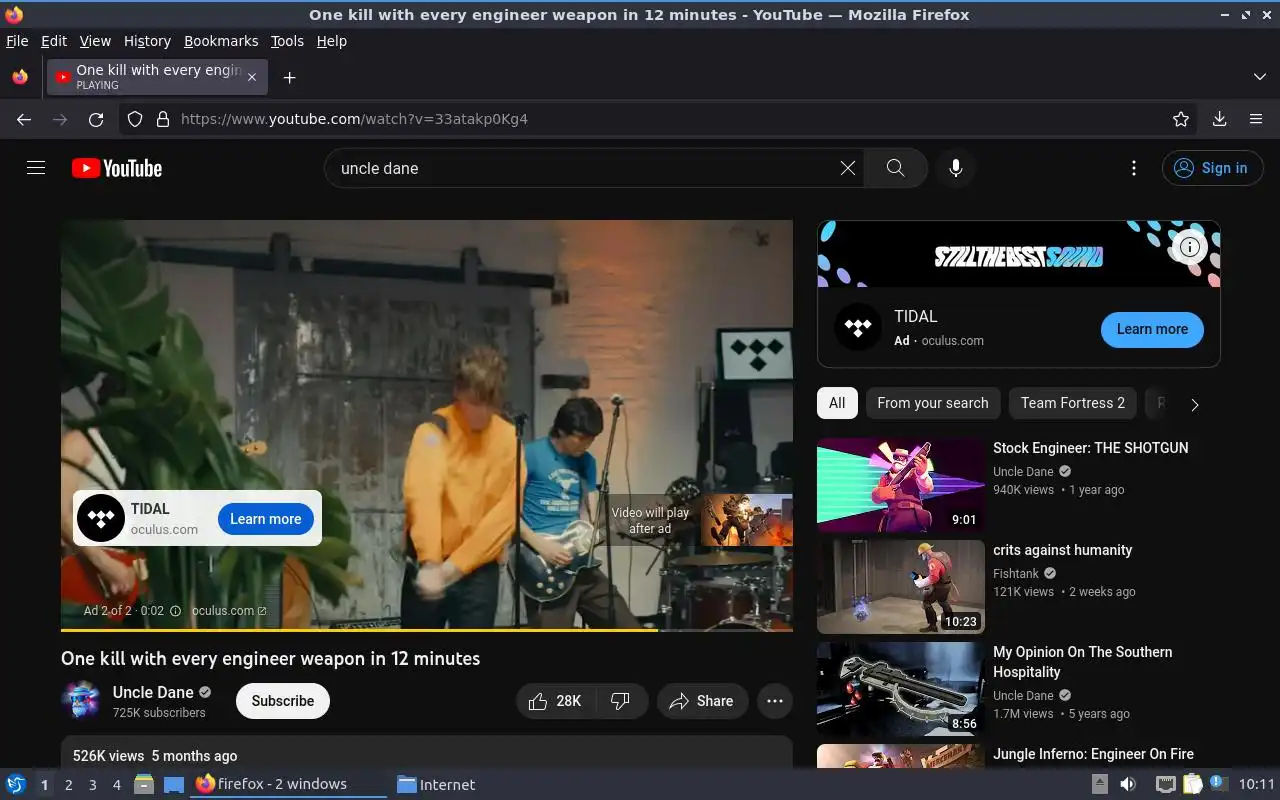Open the shield tracking protection icon
Screen dimensions: 1280x800
(x=135, y=119)
